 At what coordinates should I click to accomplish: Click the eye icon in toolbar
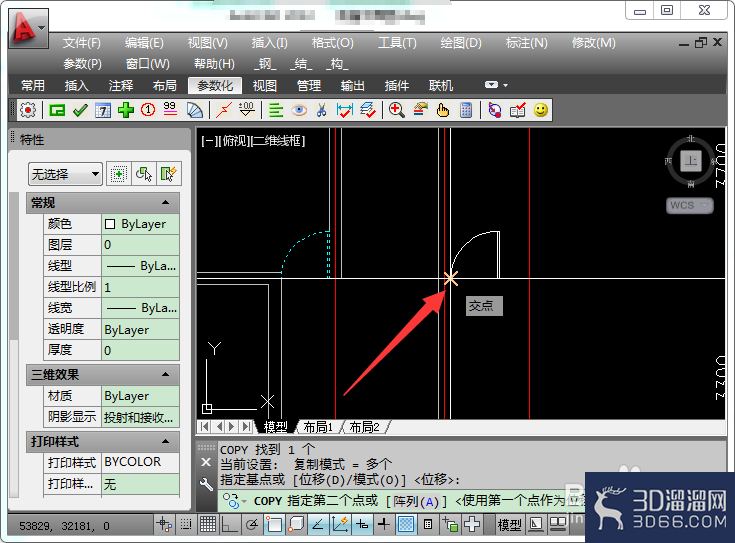(299, 111)
